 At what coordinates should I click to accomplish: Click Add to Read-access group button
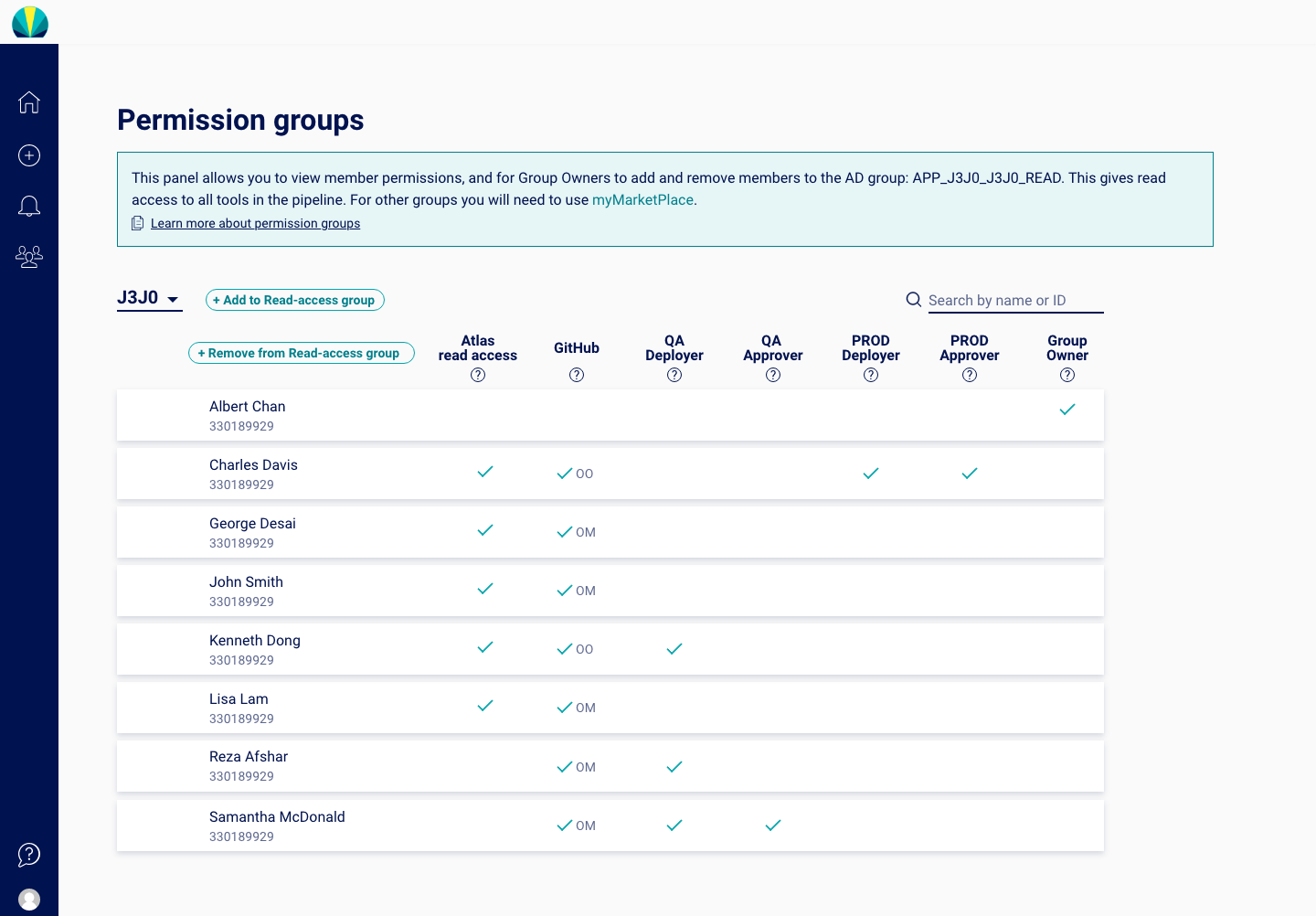(x=295, y=300)
